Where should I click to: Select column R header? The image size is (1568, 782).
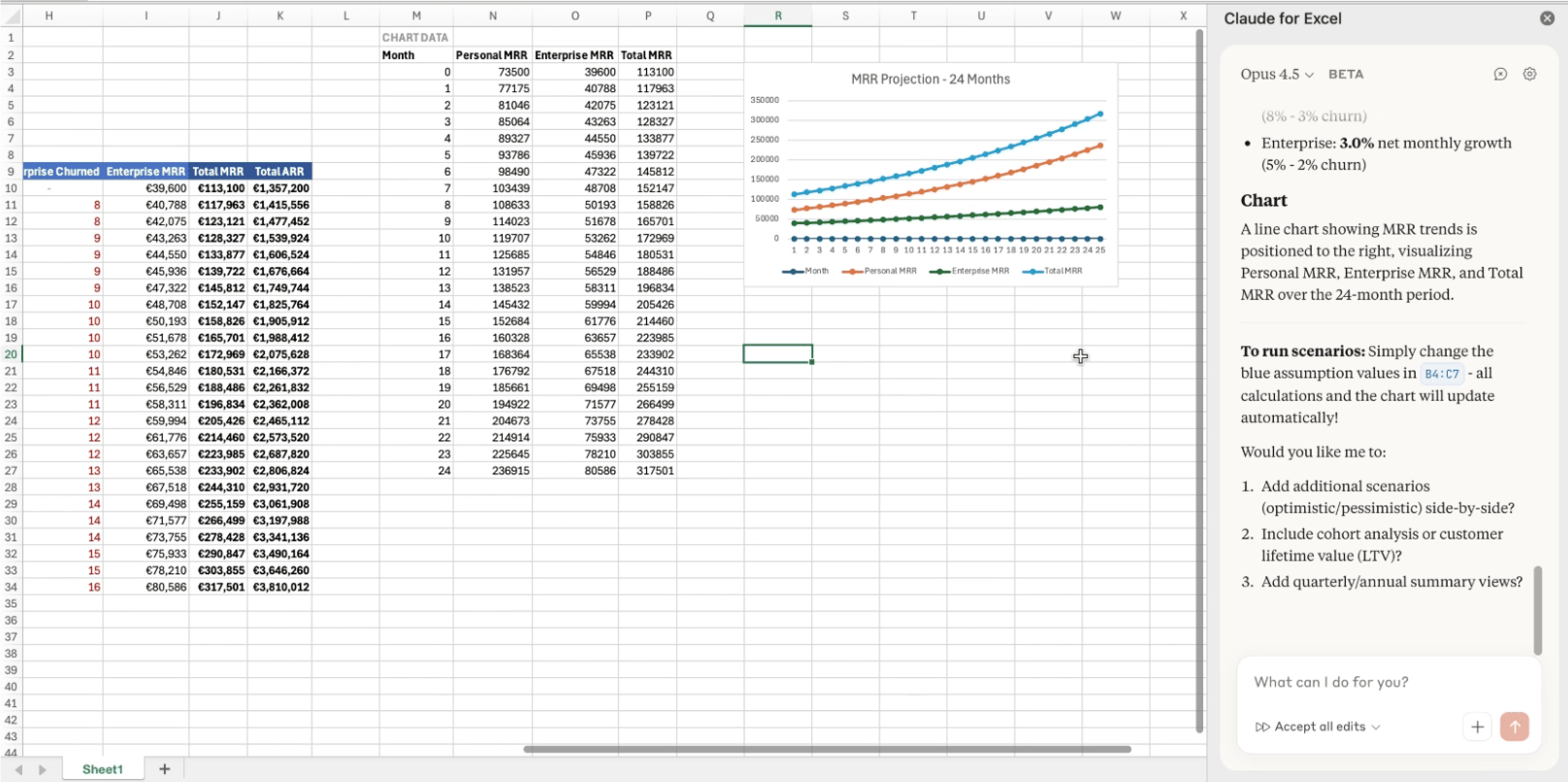click(x=777, y=16)
